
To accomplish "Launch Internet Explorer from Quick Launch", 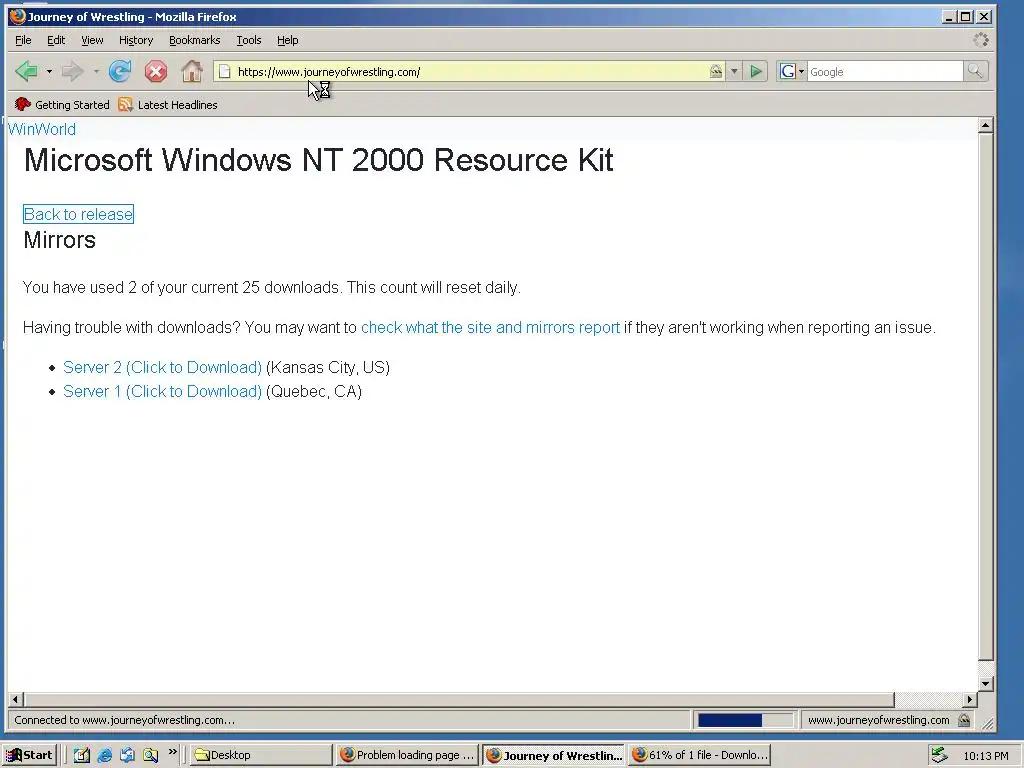I will (x=104, y=755).
